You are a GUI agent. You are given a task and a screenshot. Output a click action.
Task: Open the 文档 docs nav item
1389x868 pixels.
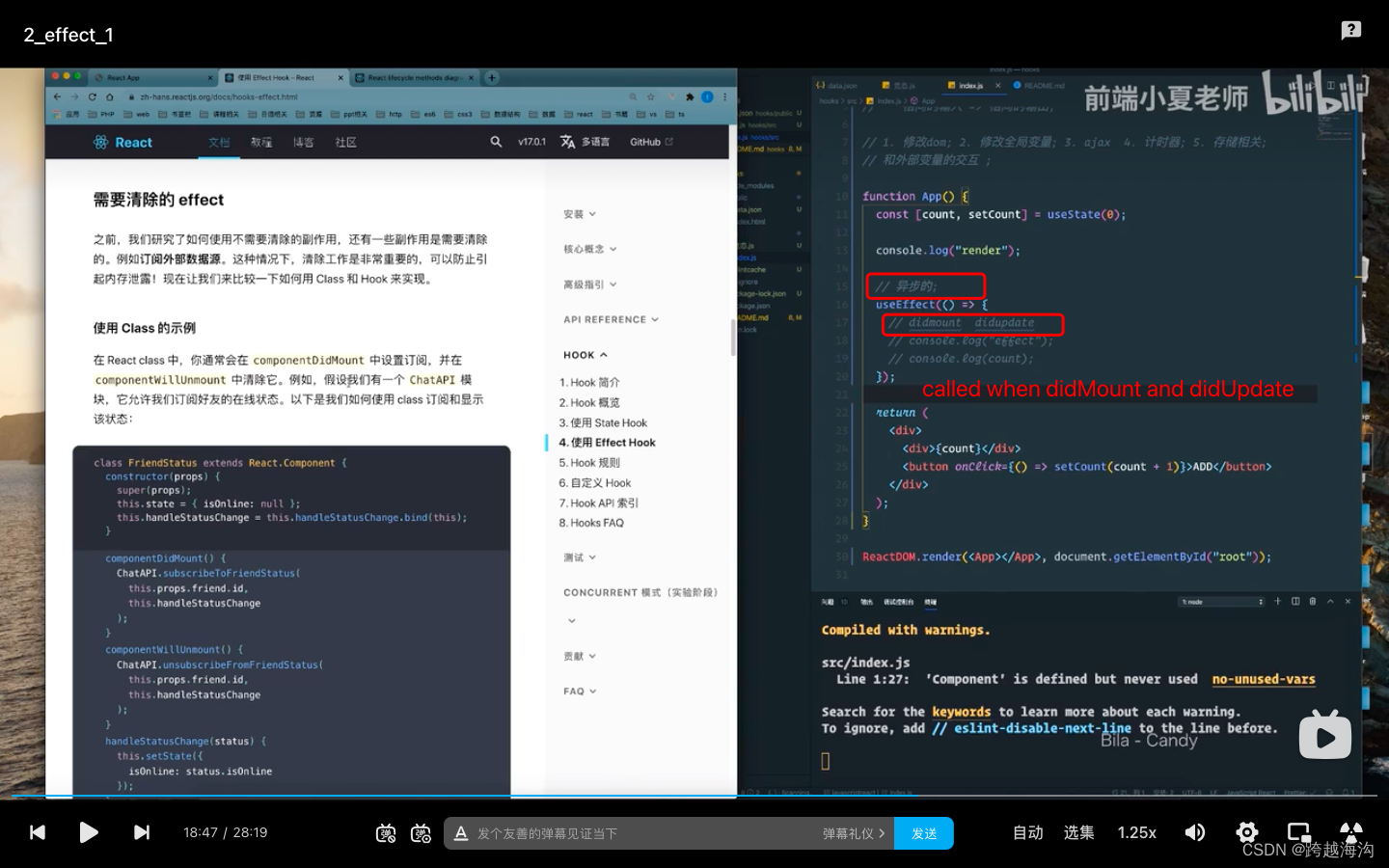(x=219, y=142)
